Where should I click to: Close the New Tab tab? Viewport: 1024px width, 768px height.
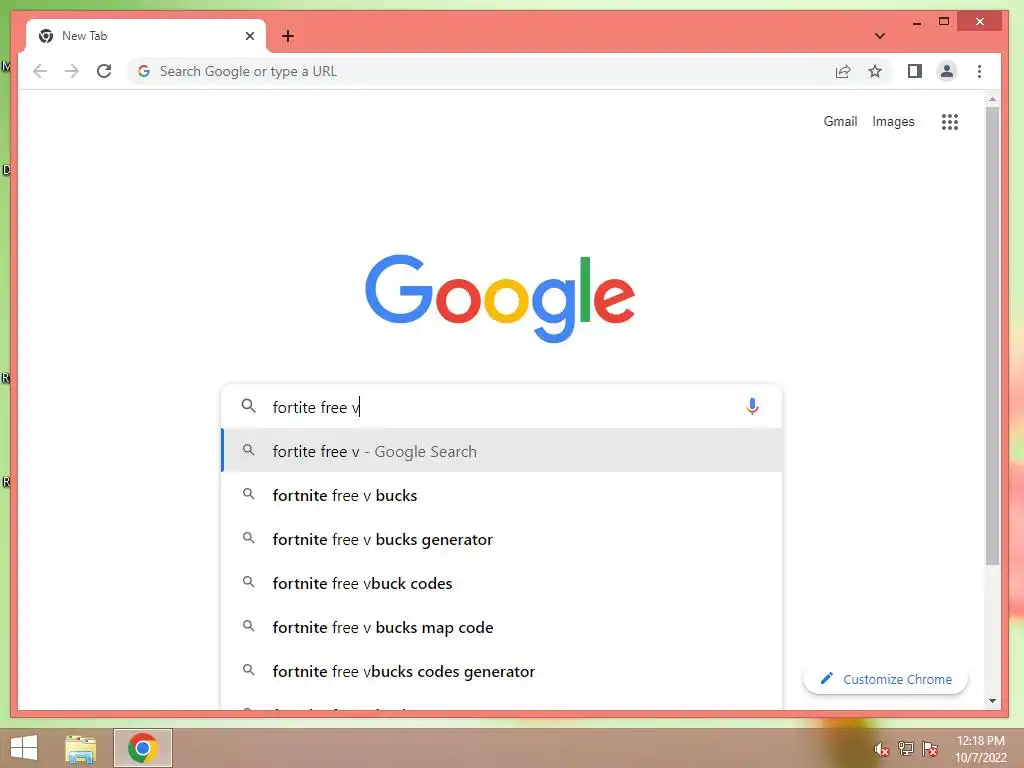click(x=249, y=36)
